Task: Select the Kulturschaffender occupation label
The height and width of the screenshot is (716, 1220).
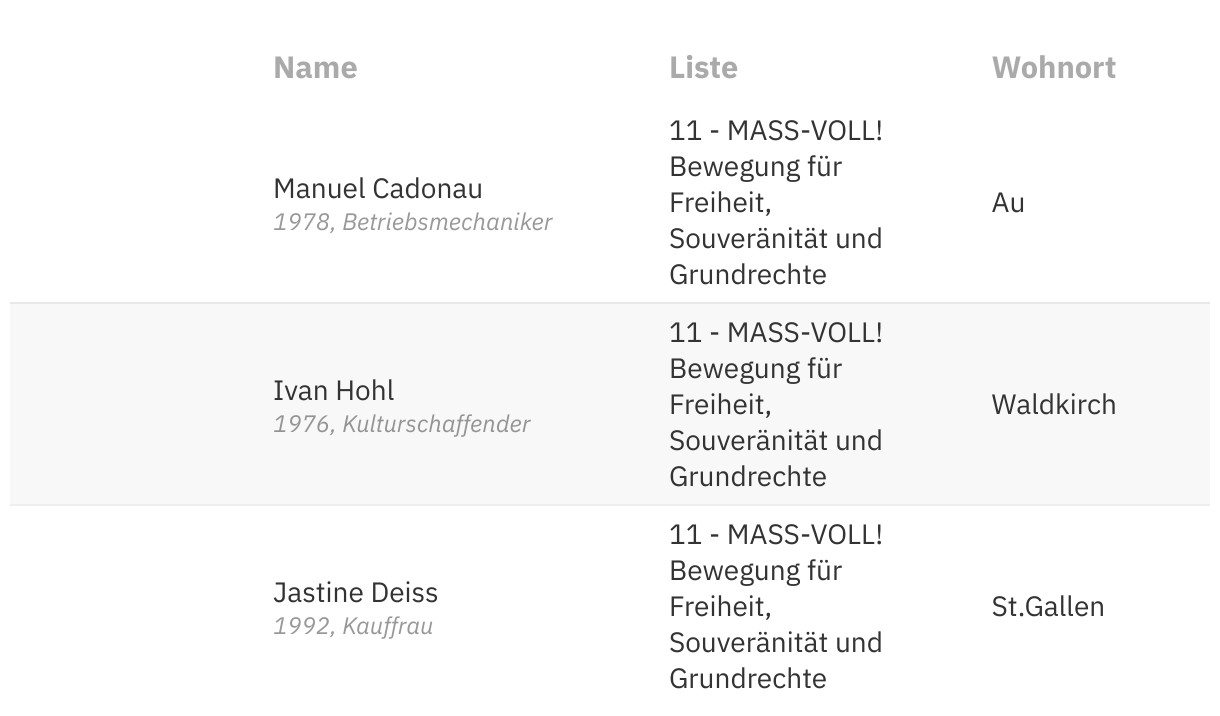Action: (x=436, y=424)
